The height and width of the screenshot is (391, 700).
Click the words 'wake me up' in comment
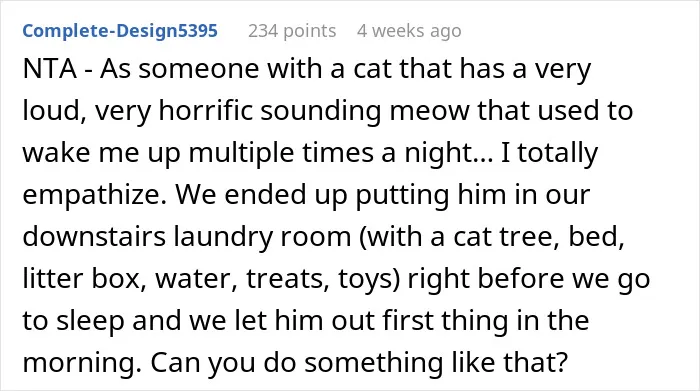[x=101, y=154]
